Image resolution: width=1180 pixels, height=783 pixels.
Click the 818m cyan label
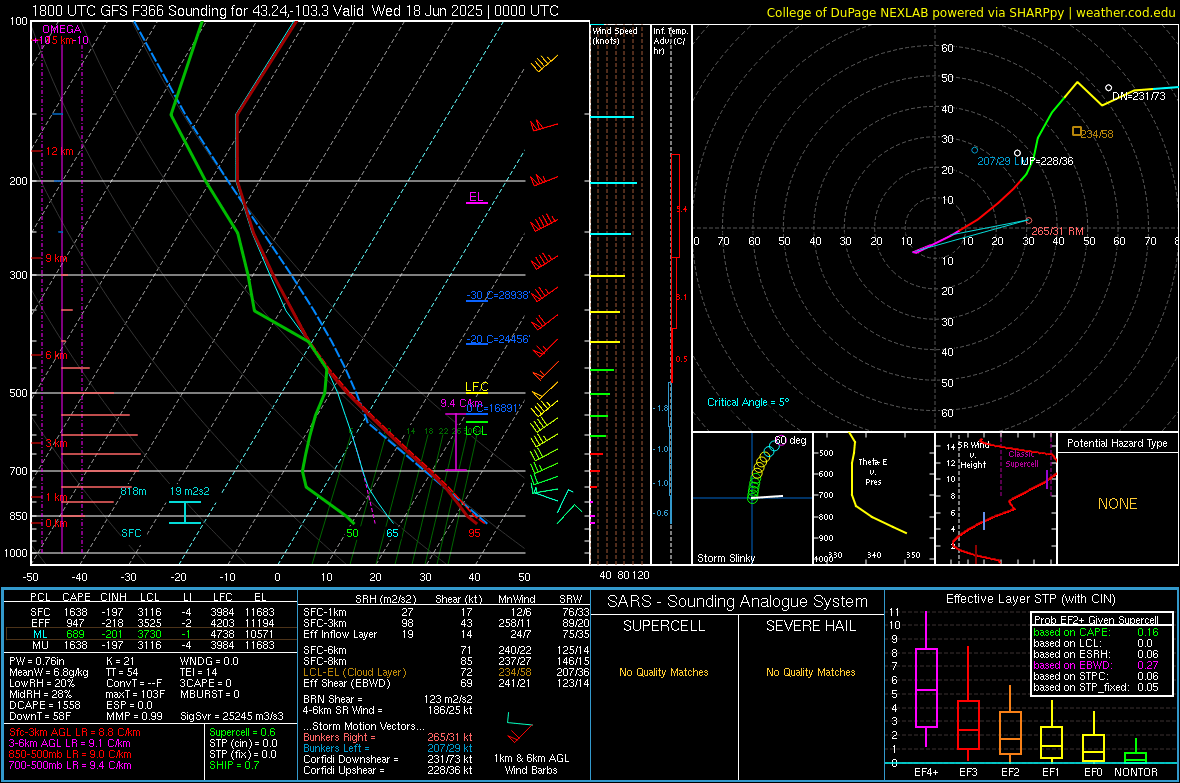point(133,491)
